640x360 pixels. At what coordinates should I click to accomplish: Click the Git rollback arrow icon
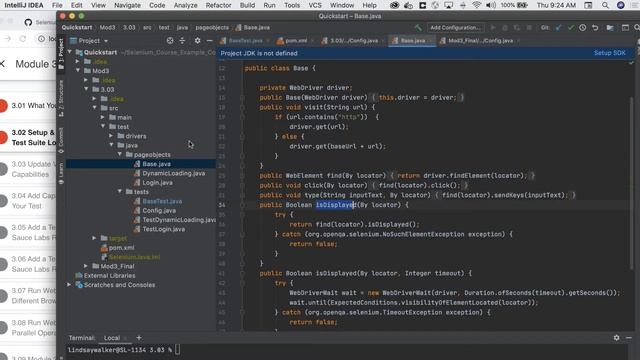(x=595, y=28)
